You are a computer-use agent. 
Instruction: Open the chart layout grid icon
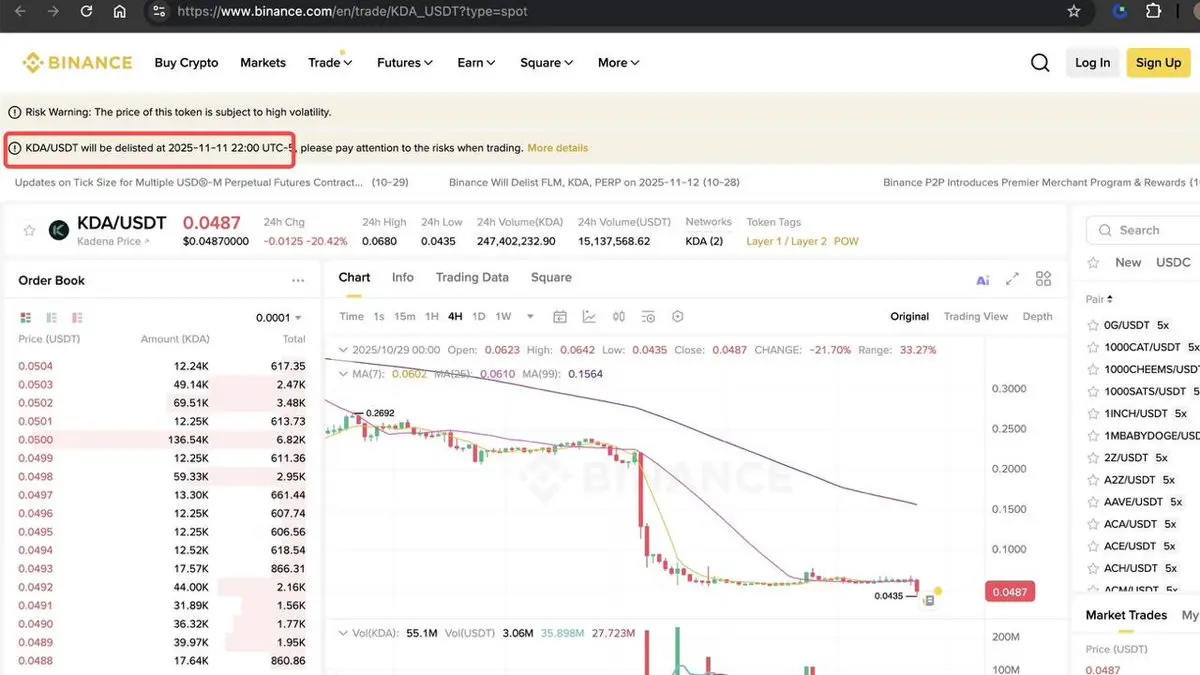coord(1044,279)
